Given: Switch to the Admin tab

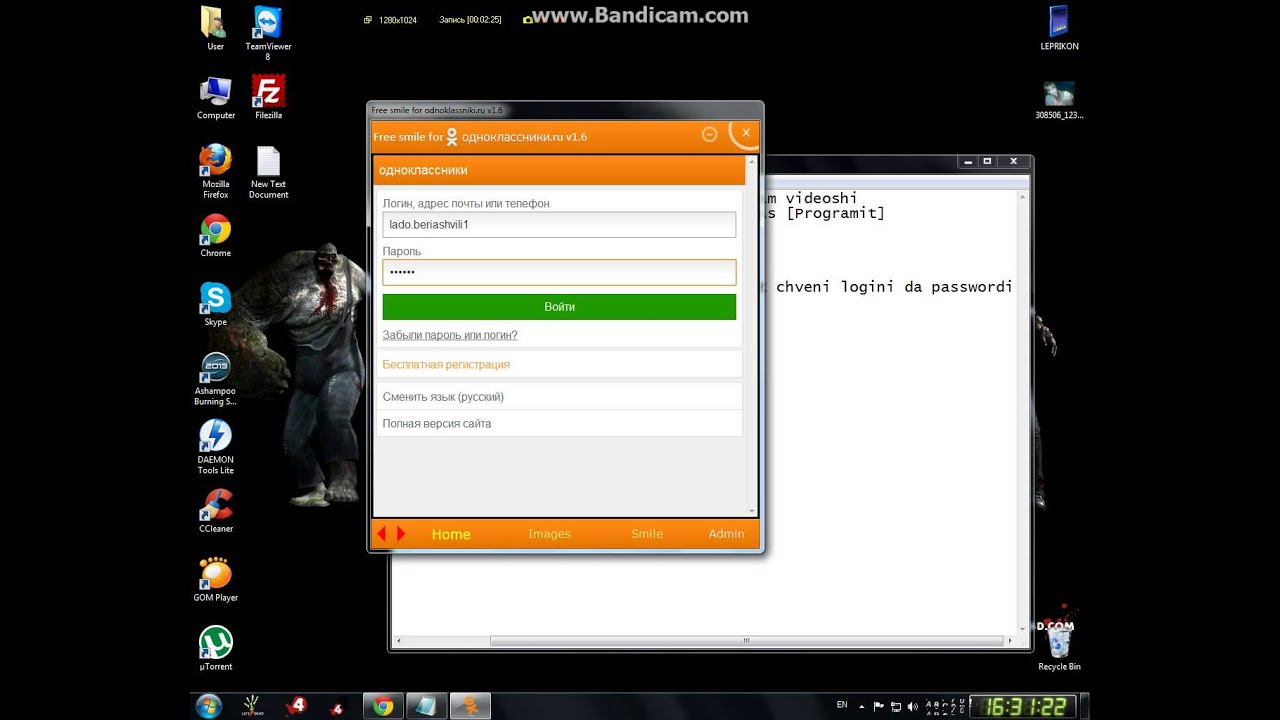Looking at the screenshot, I should coord(726,534).
